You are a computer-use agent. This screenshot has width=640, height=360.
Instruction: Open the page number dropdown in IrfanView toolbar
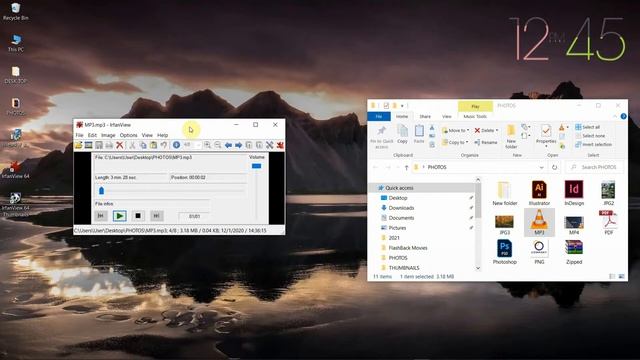coord(198,145)
